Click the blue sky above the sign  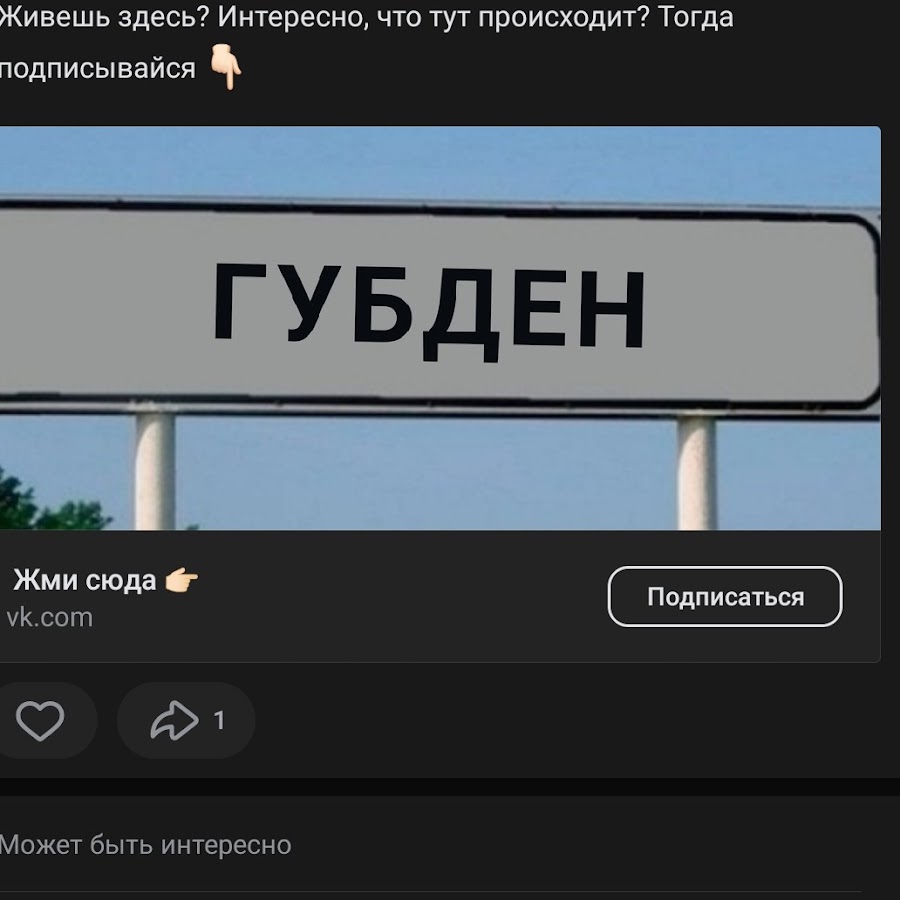click(x=440, y=161)
